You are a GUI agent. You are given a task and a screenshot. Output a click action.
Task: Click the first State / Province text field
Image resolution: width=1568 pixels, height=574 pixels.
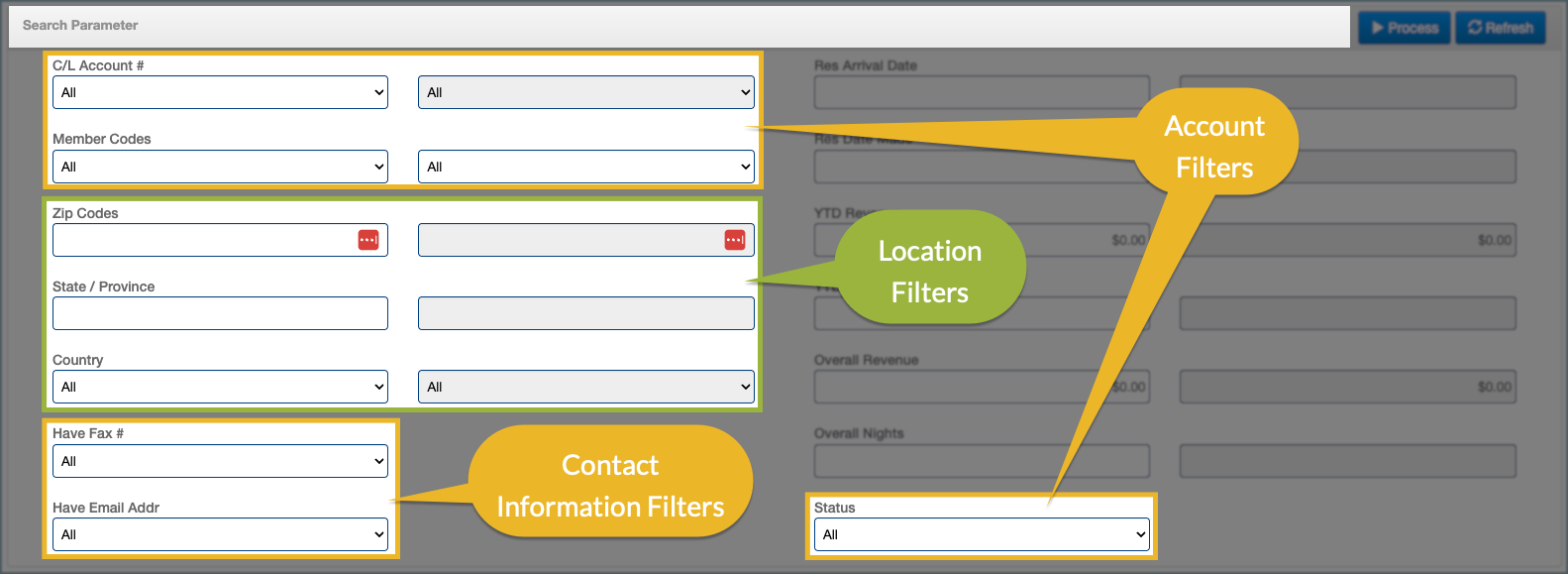(x=220, y=313)
